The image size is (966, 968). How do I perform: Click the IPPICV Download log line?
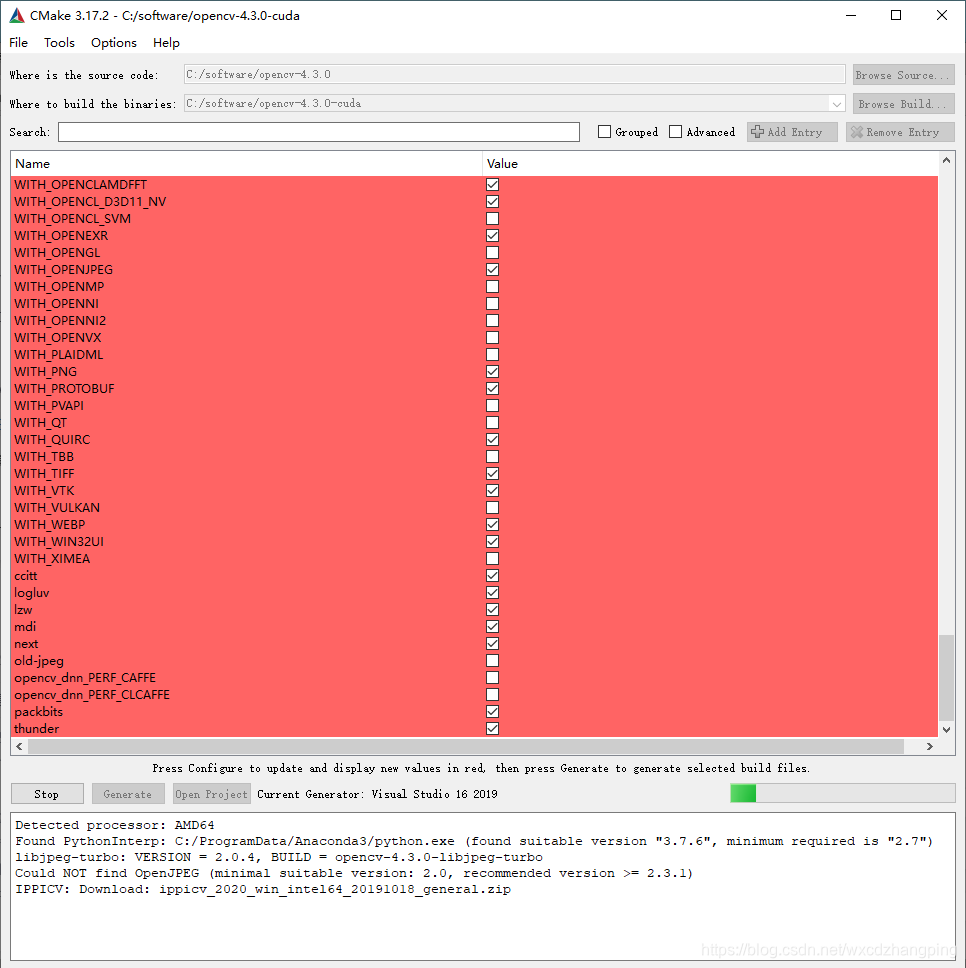click(263, 889)
